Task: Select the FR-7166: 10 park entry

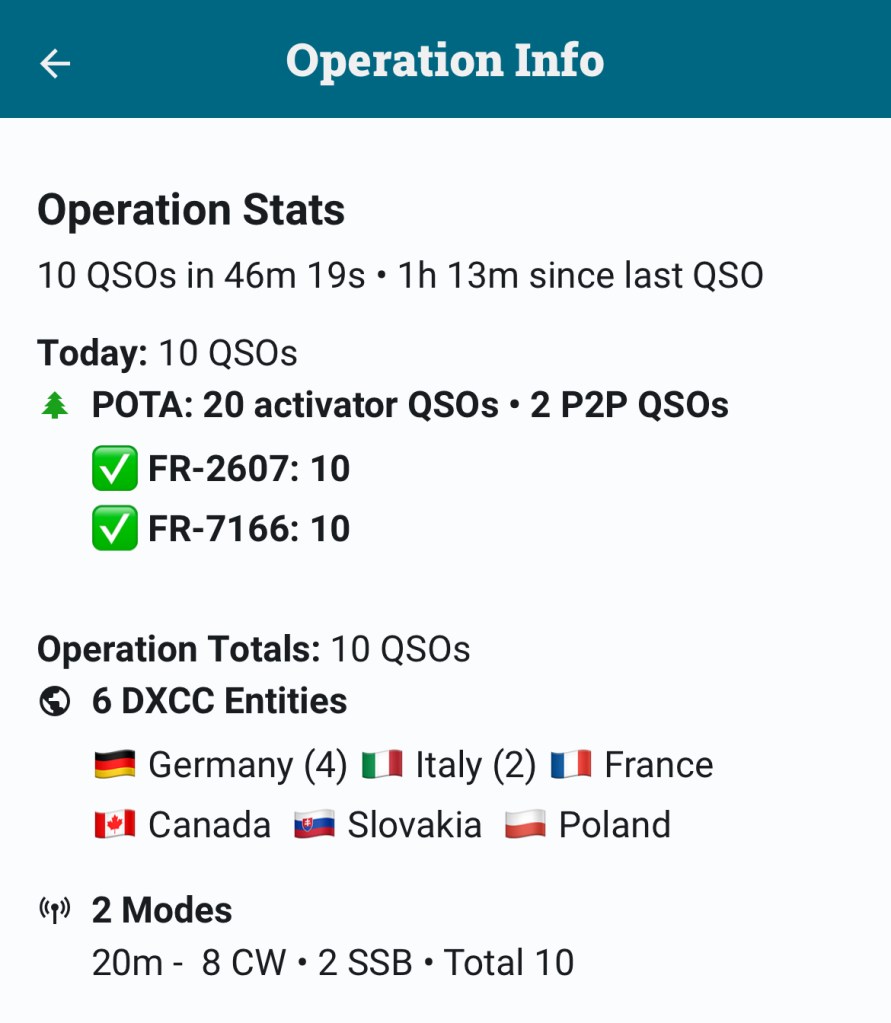Action: pyautogui.click(x=249, y=529)
